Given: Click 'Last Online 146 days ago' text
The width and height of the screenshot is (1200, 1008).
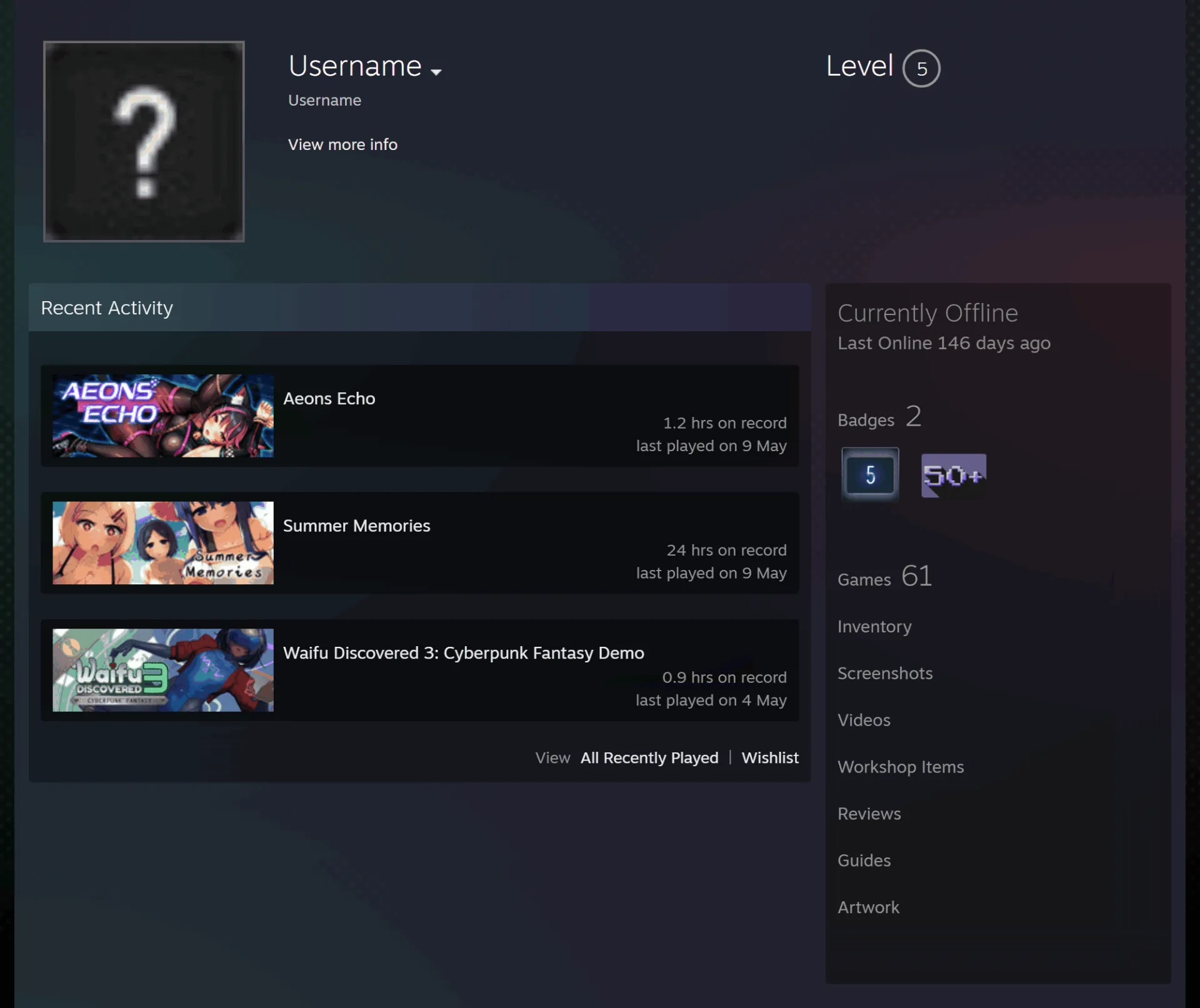Looking at the screenshot, I should click(944, 343).
